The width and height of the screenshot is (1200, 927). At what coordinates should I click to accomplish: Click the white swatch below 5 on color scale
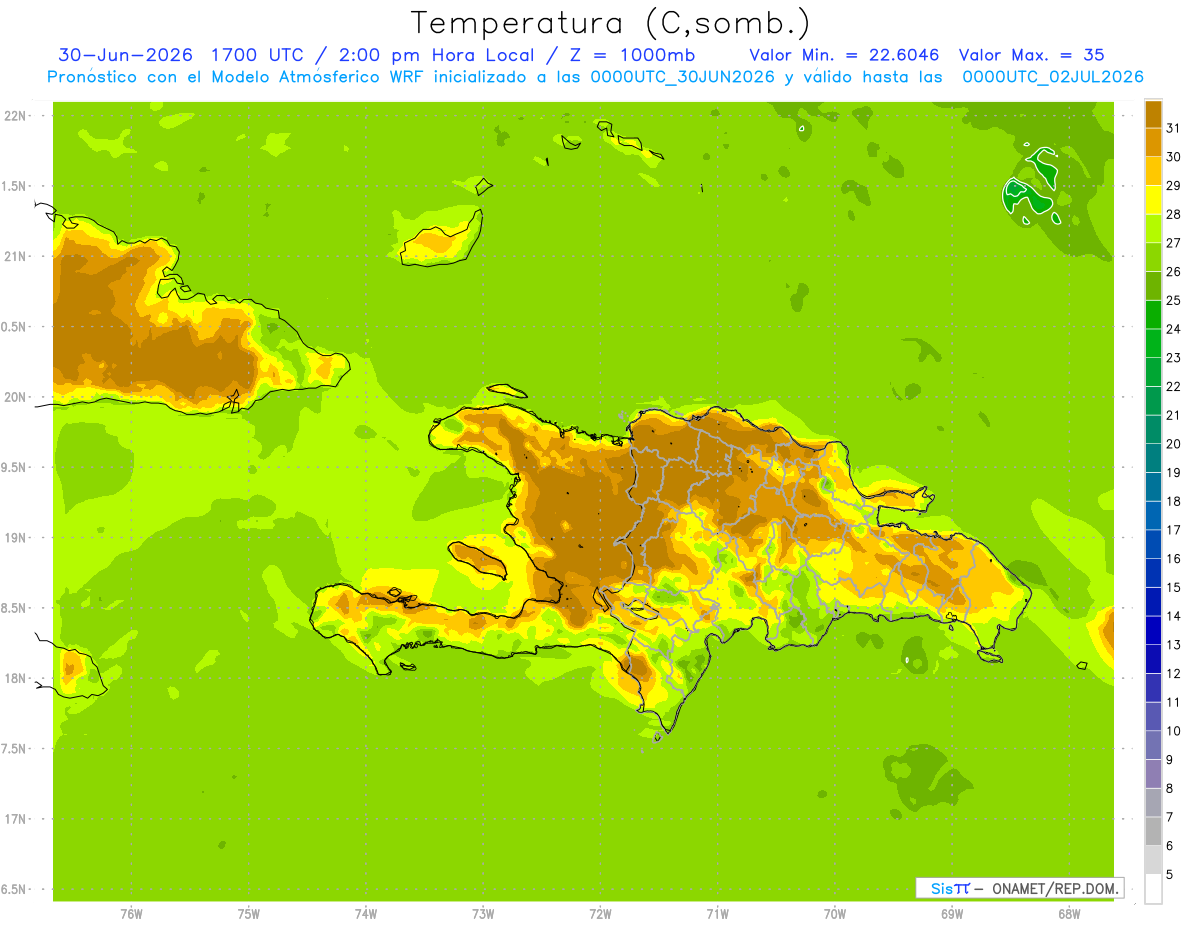1153,889
